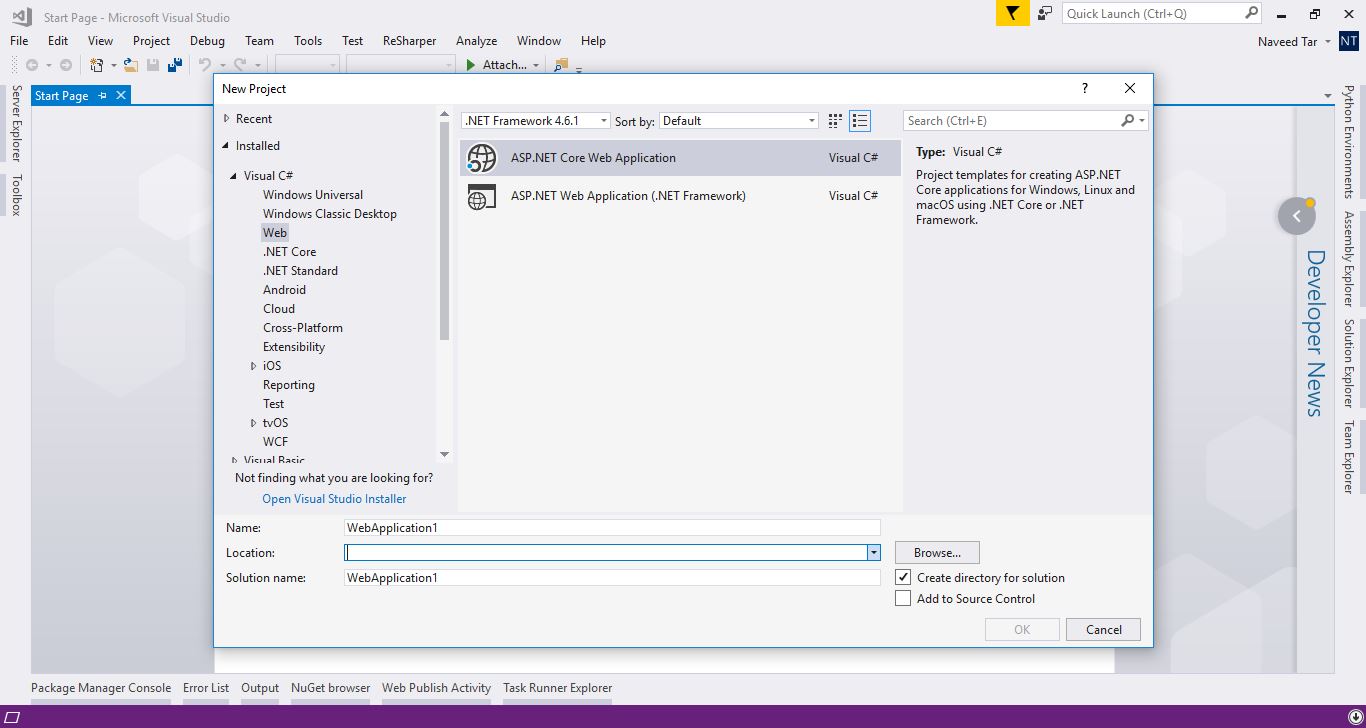Click the green Attach play icon
The image size is (1366, 728).
coord(470,65)
